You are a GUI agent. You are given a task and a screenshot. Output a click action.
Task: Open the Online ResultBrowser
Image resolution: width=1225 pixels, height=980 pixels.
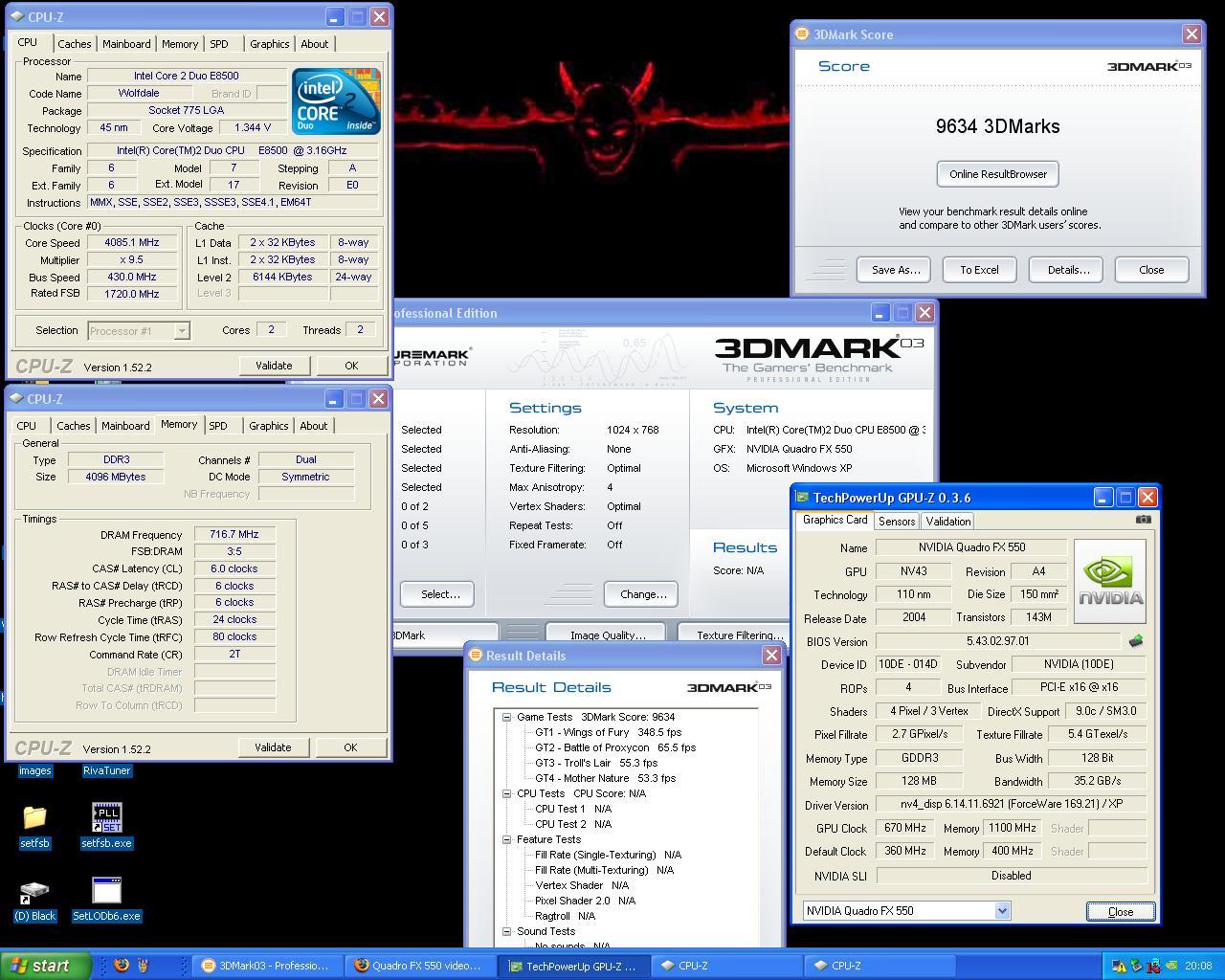point(997,174)
